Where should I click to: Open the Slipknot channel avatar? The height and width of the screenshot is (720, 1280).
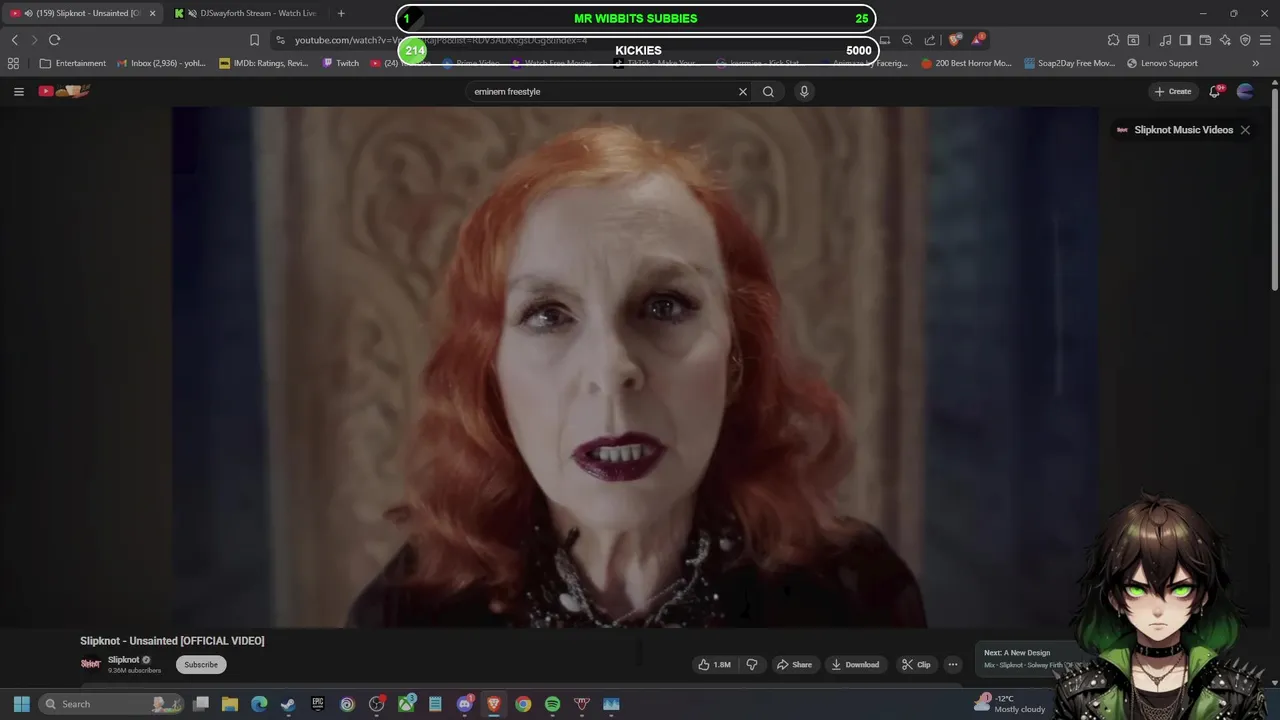91,664
